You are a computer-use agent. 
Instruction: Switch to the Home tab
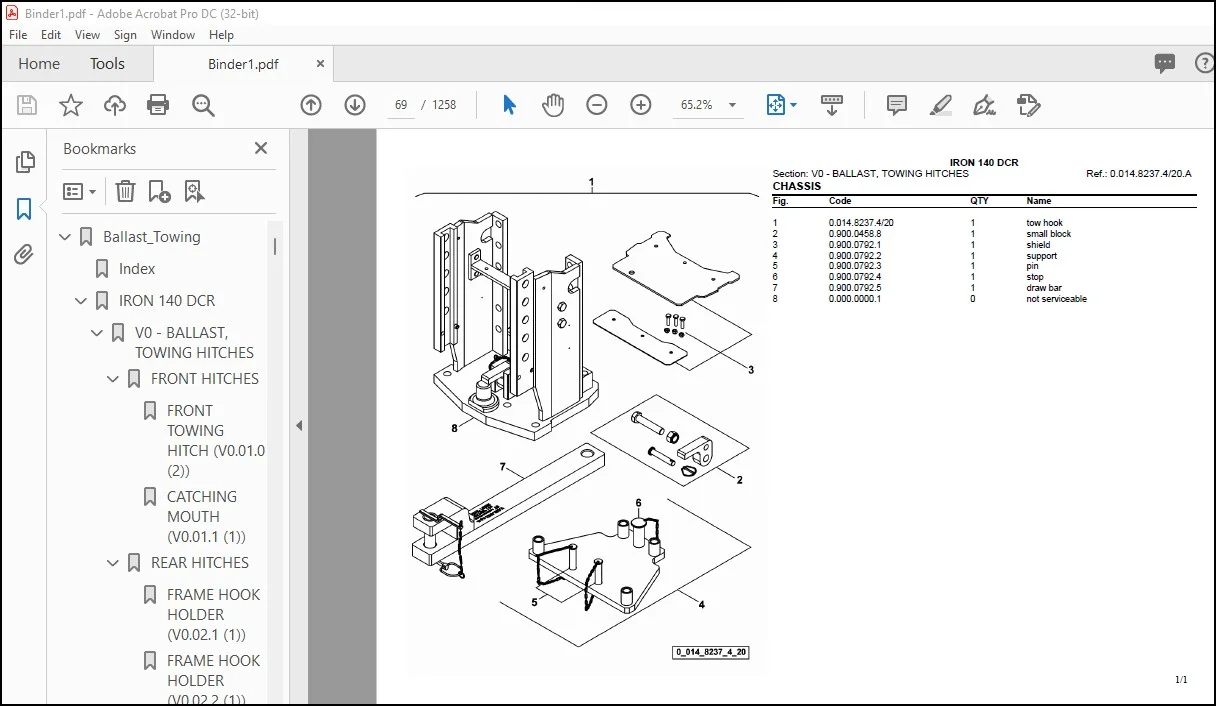pos(39,63)
